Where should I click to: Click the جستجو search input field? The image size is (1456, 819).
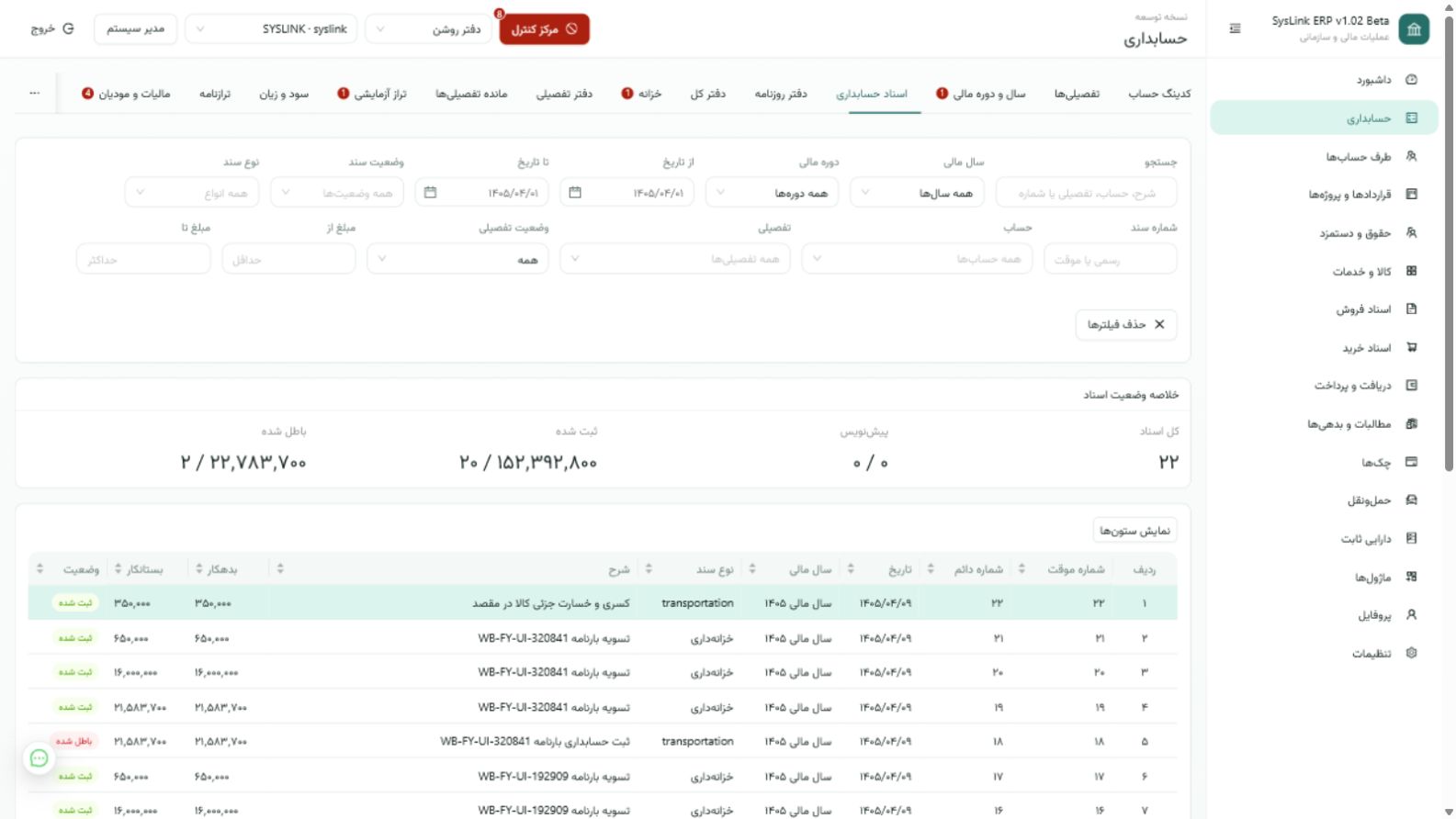(1086, 193)
